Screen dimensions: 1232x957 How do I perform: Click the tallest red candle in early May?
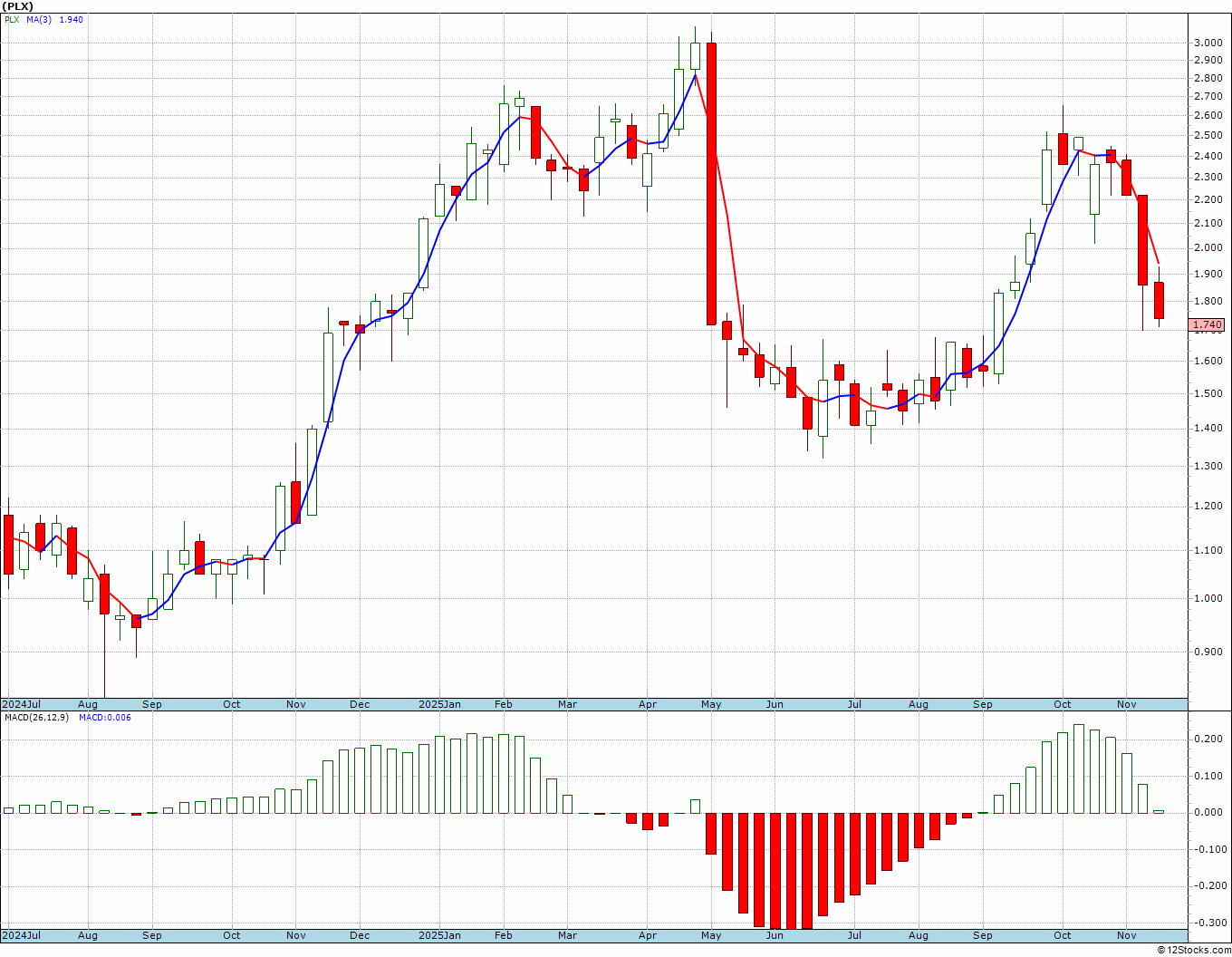pyautogui.click(x=712, y=184)
